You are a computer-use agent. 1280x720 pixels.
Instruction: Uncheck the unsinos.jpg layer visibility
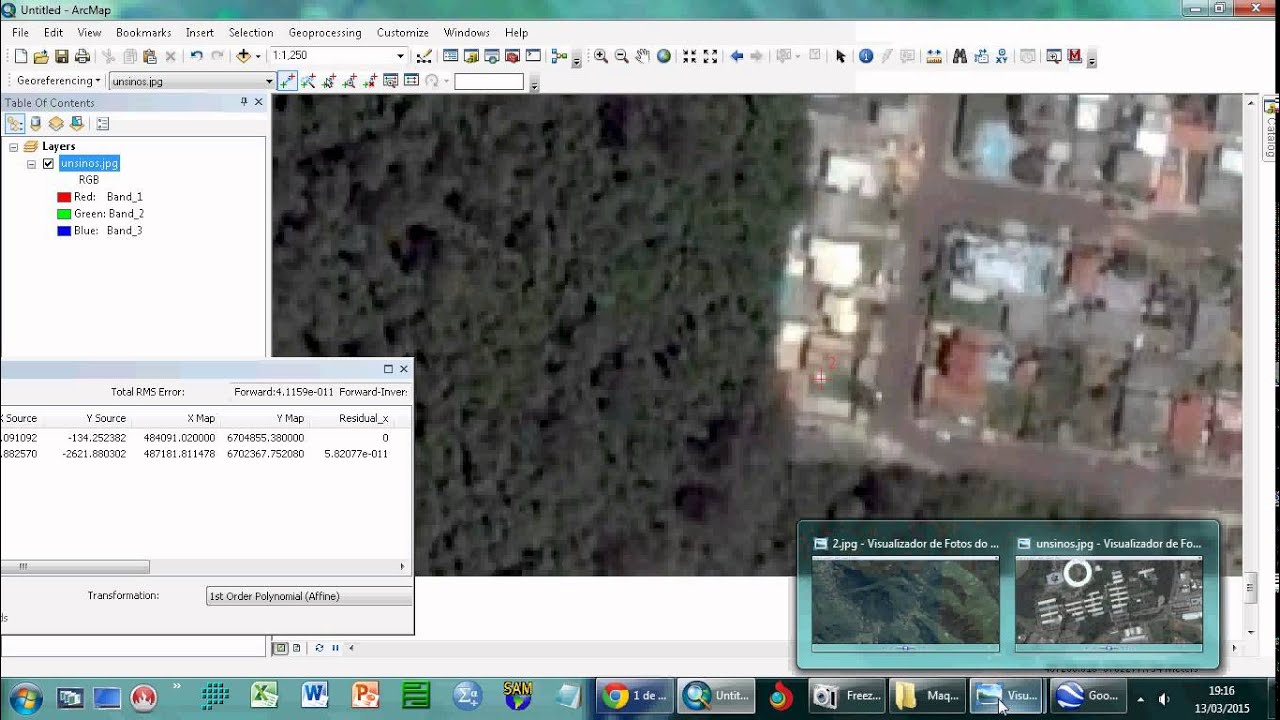click(48, 163)
